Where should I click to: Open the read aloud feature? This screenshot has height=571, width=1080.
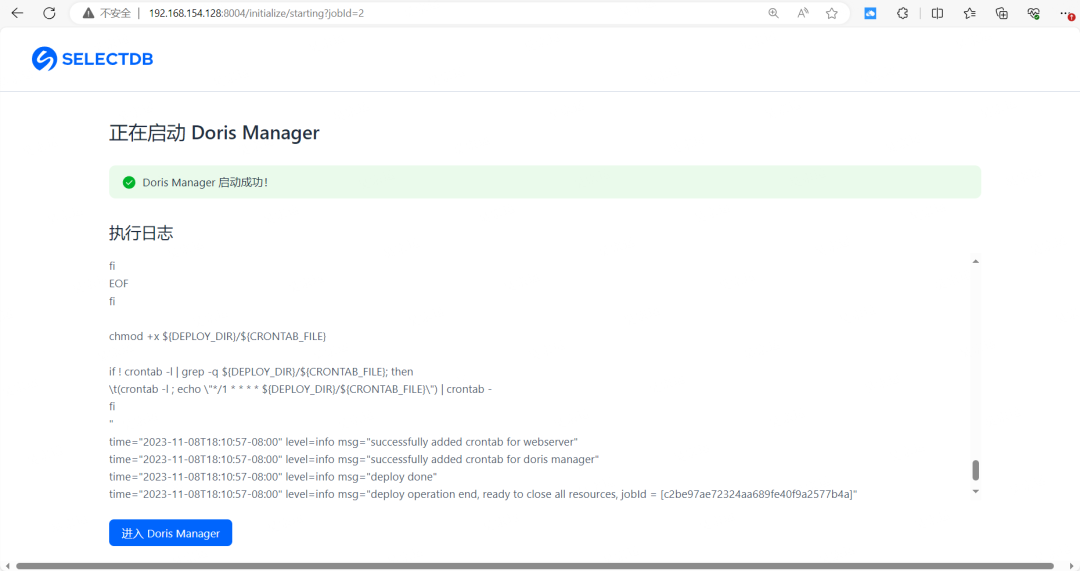pyautogui.click(x=802, y=13)
